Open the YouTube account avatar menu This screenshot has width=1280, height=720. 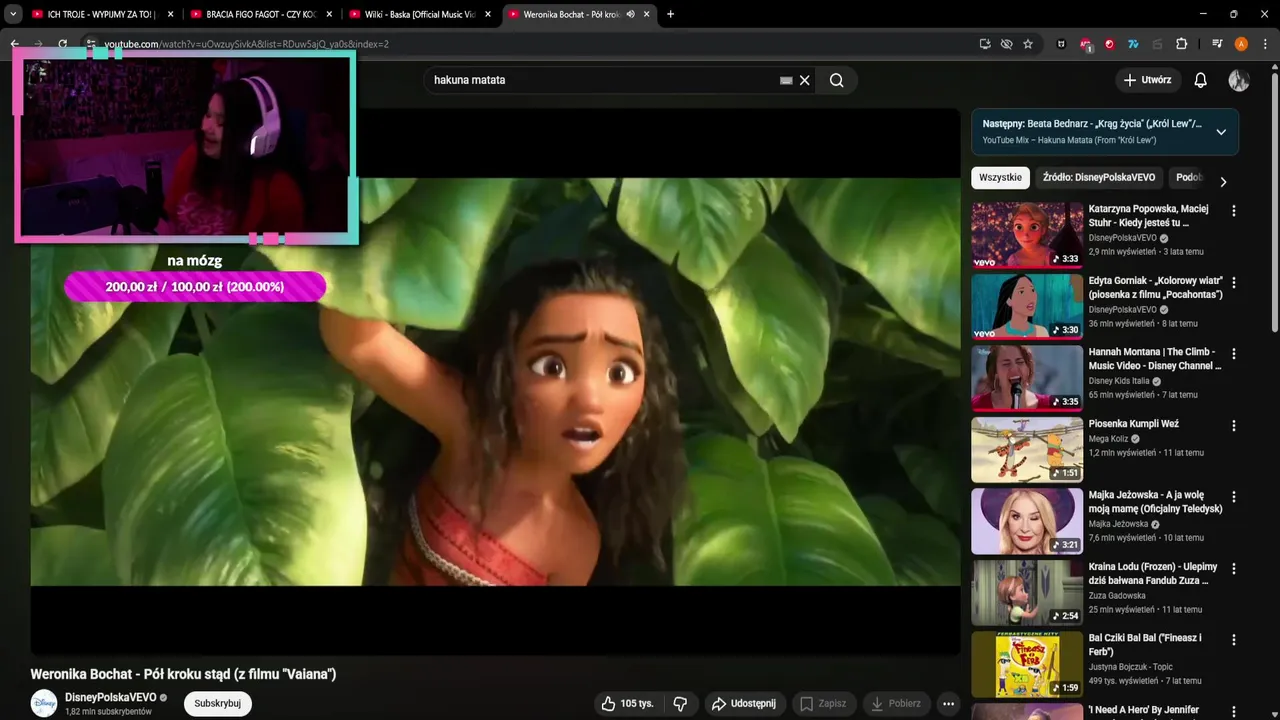pyautogui.click(x=1239, y=80)
